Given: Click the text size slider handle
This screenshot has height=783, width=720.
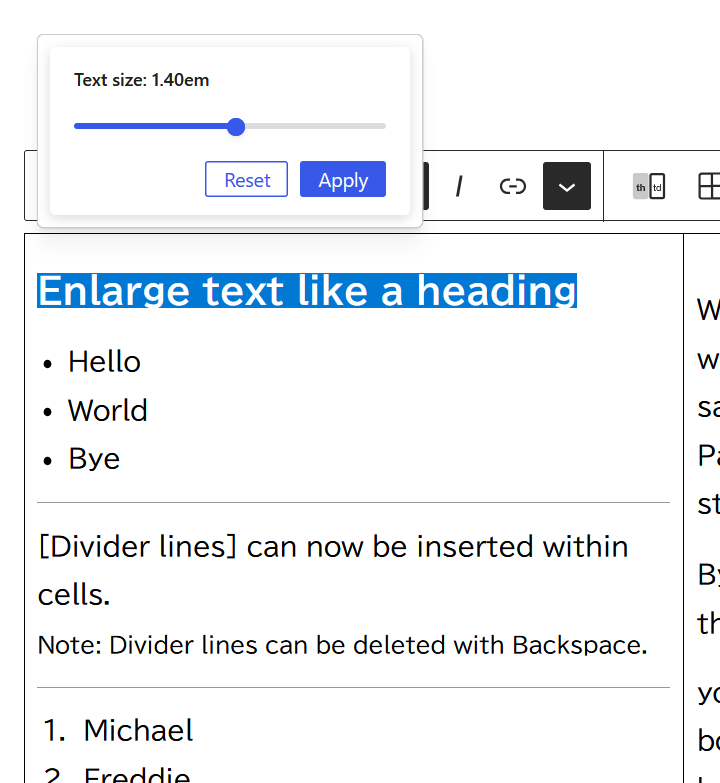Looking at the screenshot, I should [236, 127].
